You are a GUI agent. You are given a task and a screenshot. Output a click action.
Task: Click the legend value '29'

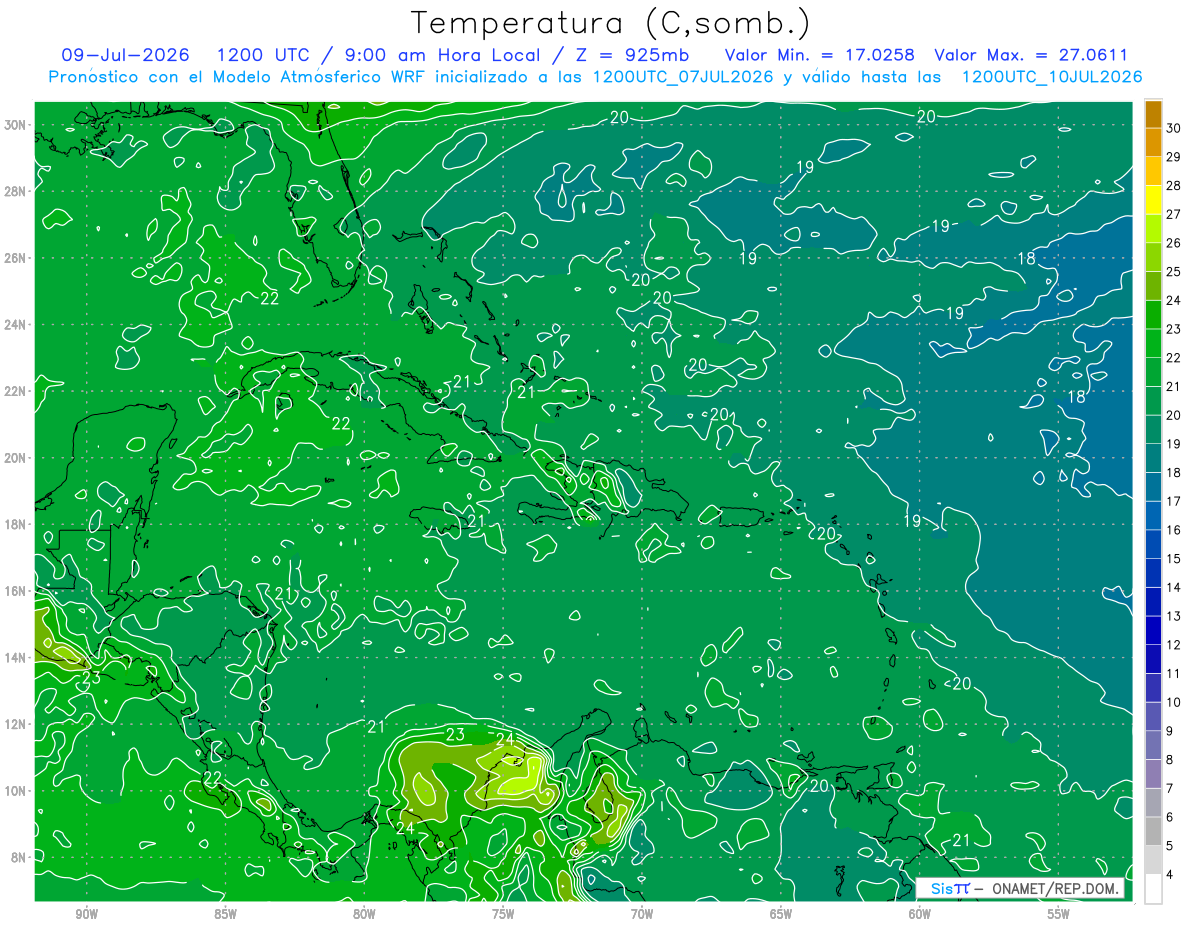pyautogui.click(x=1173, y=157)
